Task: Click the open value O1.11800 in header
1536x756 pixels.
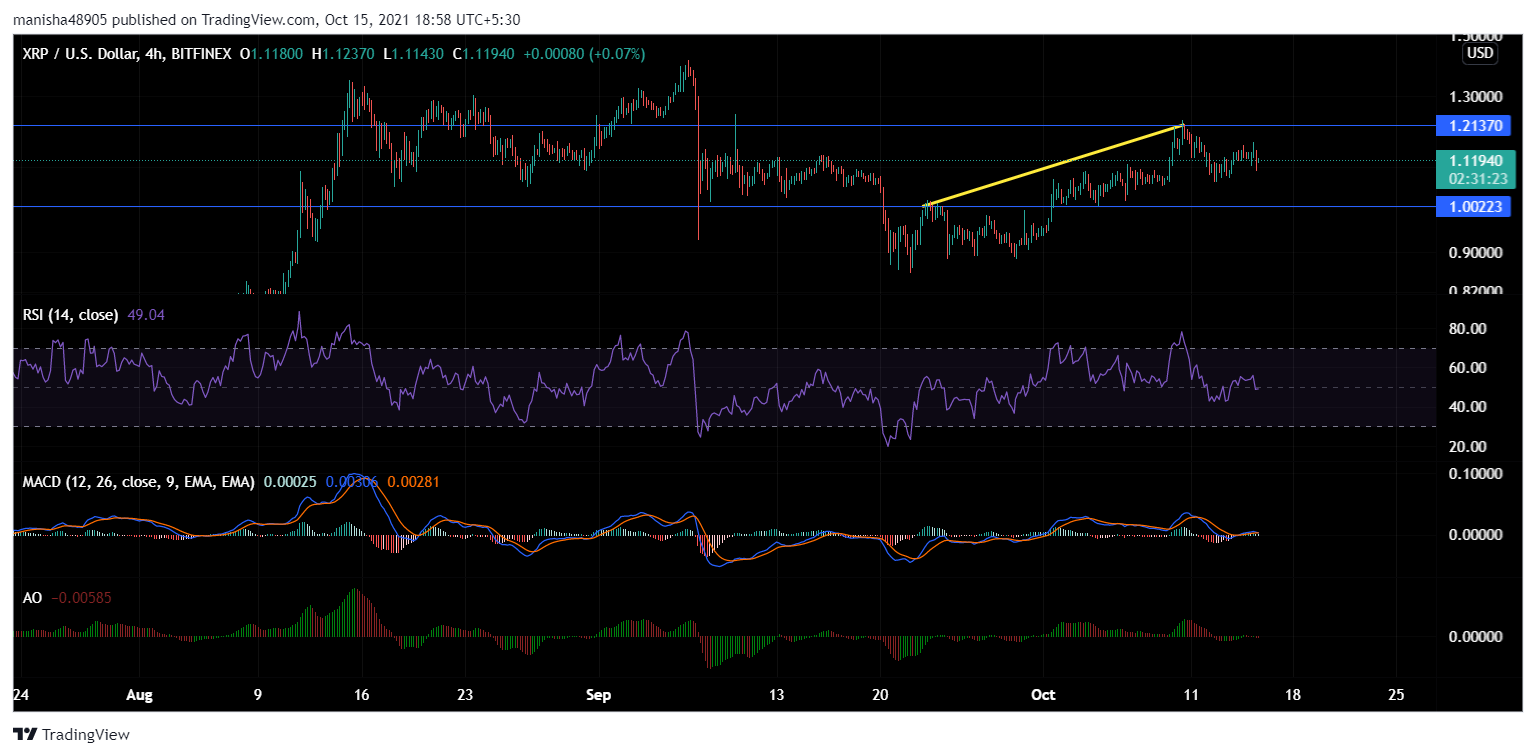Action: point(273,53)
